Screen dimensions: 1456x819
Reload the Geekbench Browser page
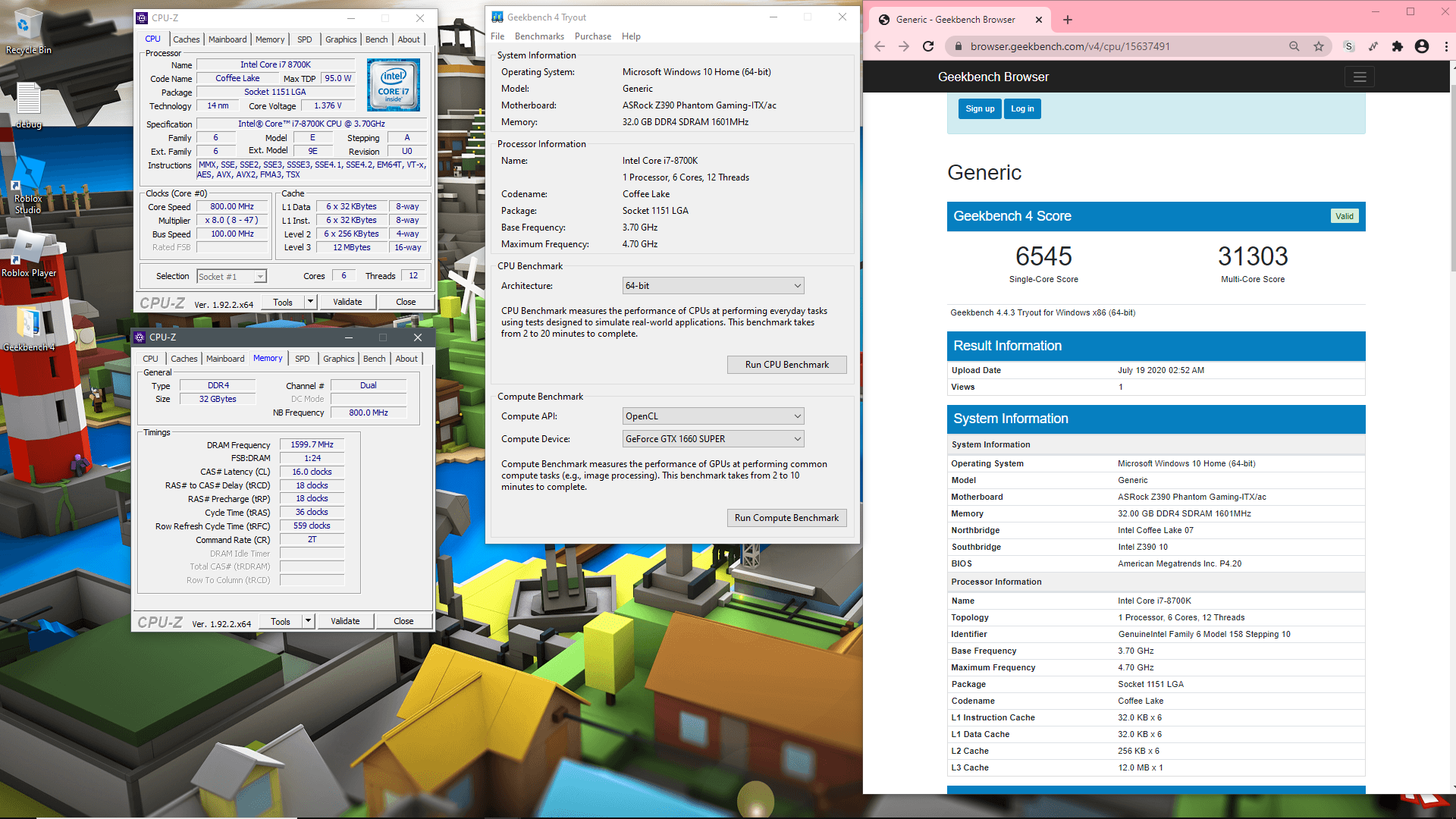(x=928, y=46)
